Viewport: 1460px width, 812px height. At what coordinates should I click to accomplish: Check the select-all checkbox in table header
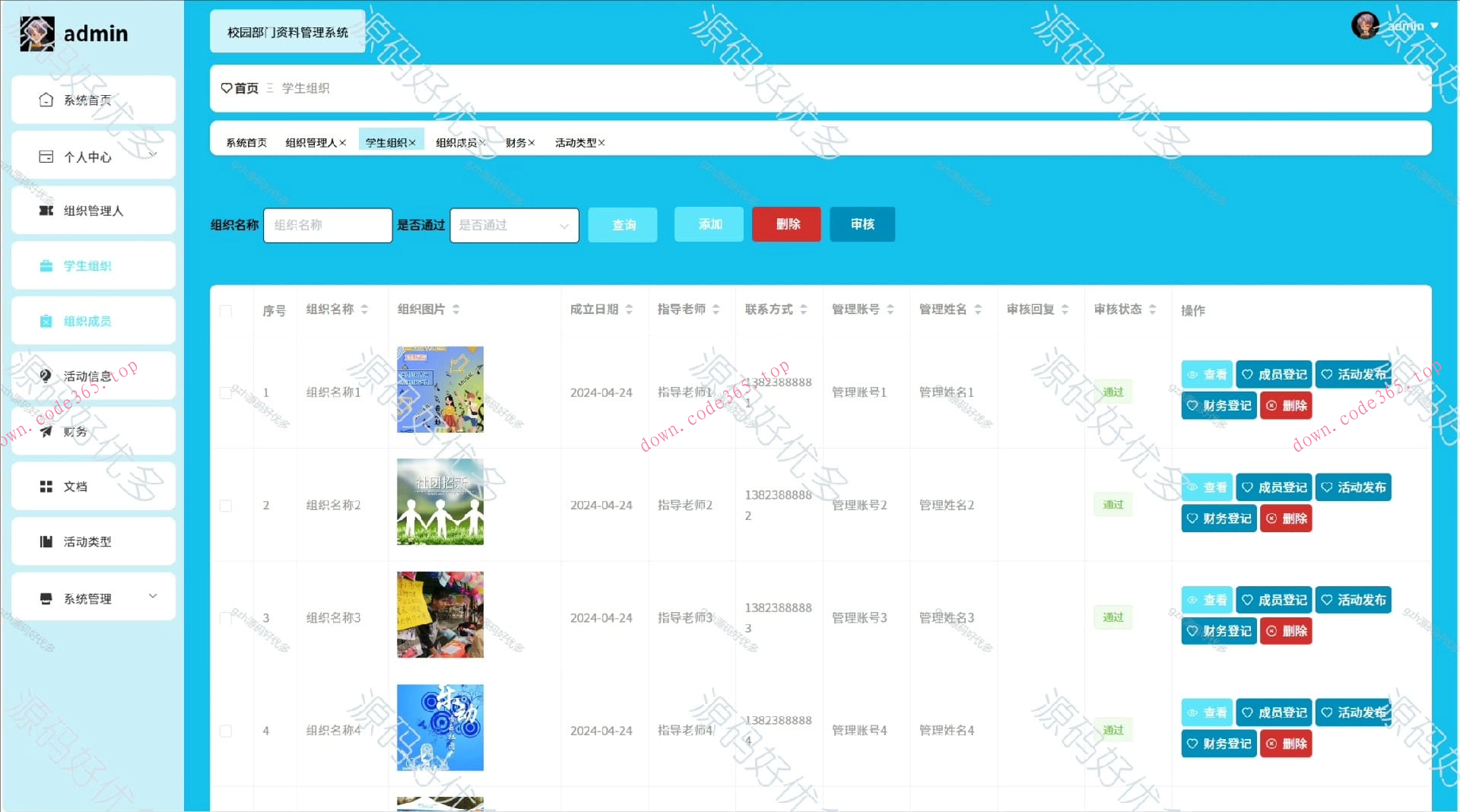[x=225, y=312]
